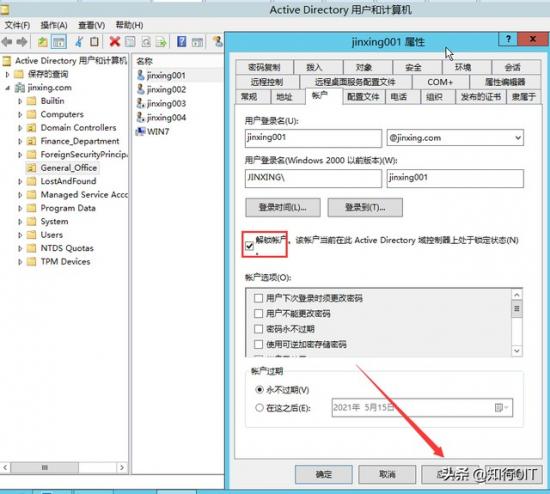The width and height of the screenshot is (550, 494).
Task: Expand the Computers tree node
Action: tap(20, 114)
